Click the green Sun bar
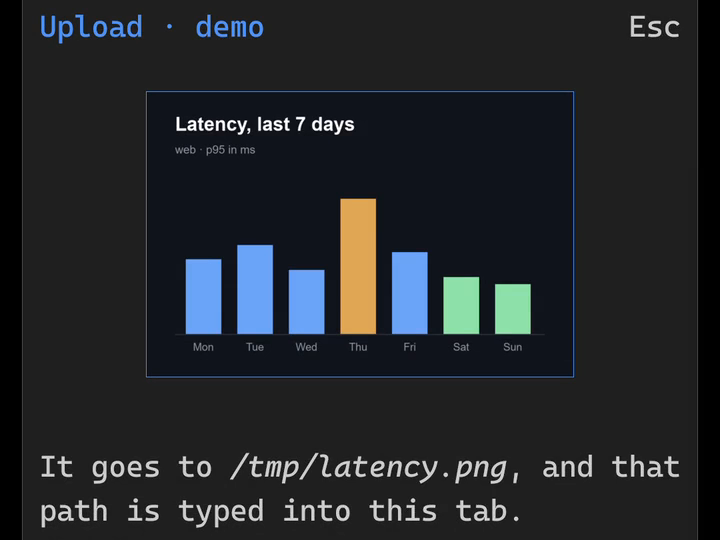 point(512,309)
